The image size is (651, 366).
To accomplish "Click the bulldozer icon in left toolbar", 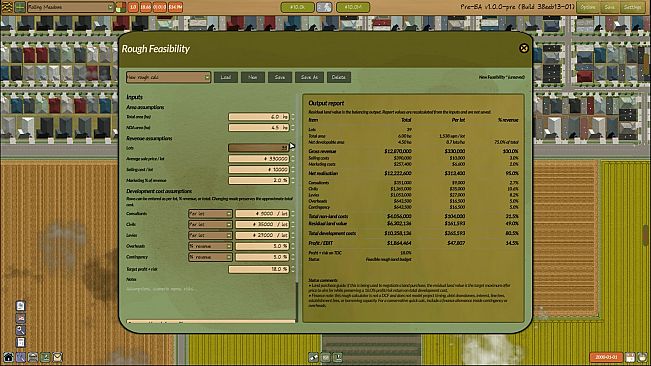I will pyautogui.click(x=20, y=318).
